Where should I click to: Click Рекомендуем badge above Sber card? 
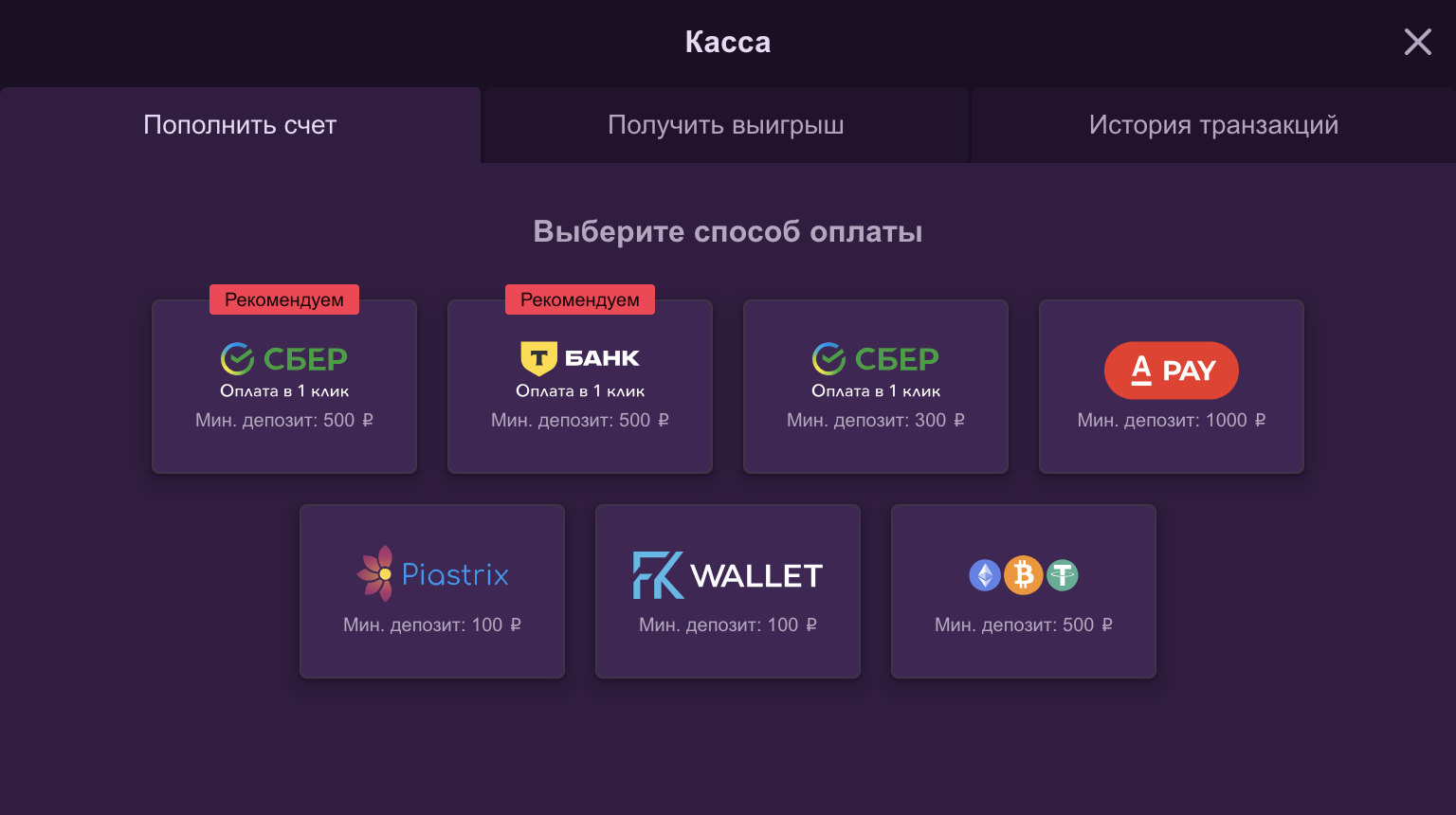pyautogui.click(x=284, y=299)
